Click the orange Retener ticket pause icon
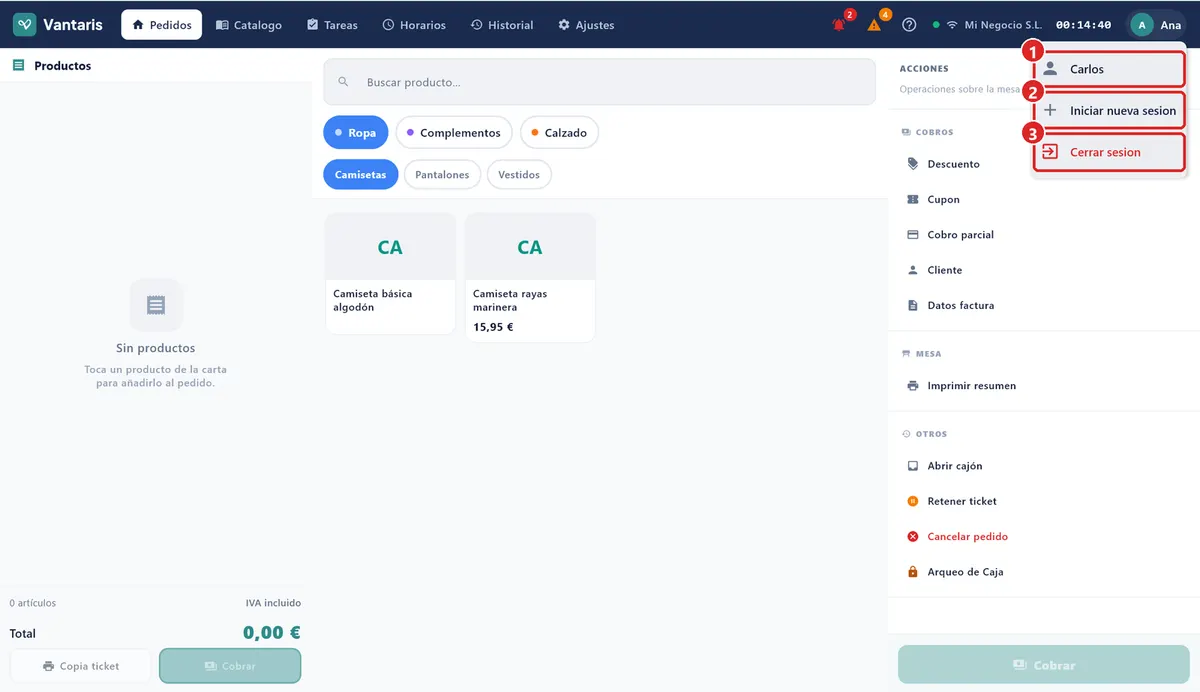The width and height of the screenshot is (1200, 692). click(912, 501)
